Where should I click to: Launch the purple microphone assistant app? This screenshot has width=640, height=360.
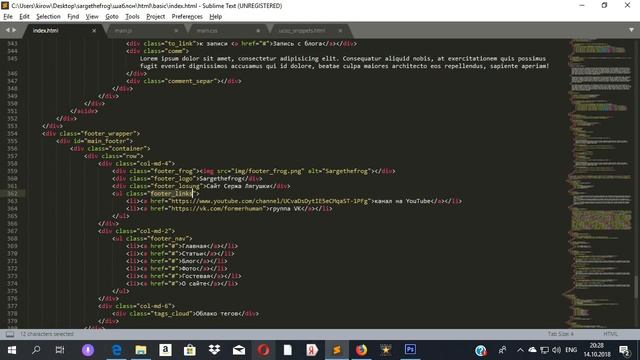[88, 350]
